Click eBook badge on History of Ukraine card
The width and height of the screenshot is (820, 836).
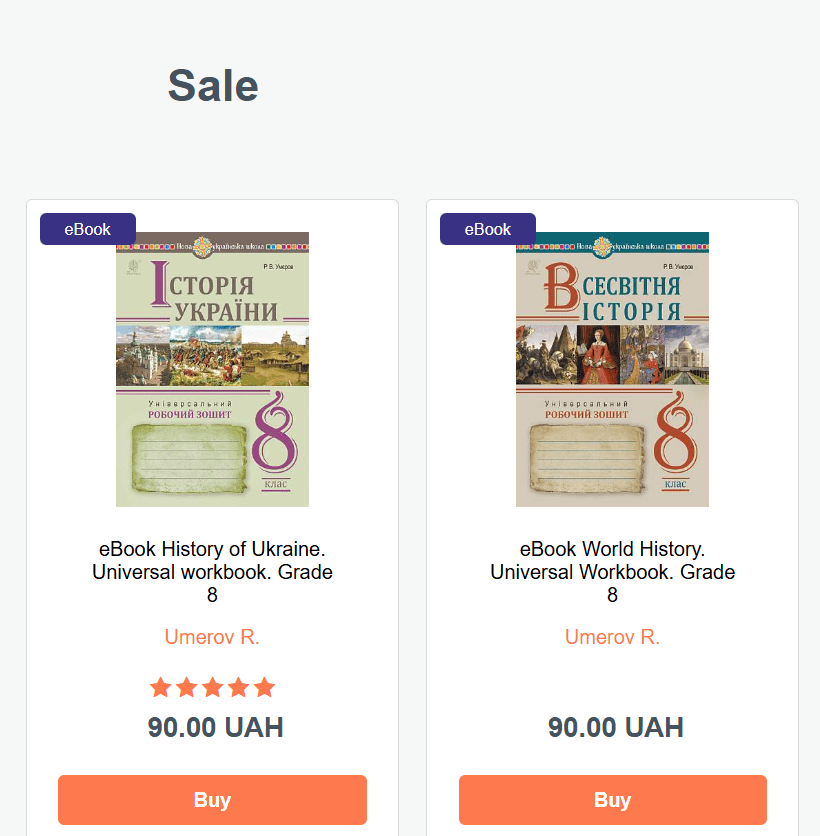click(88, 229)
